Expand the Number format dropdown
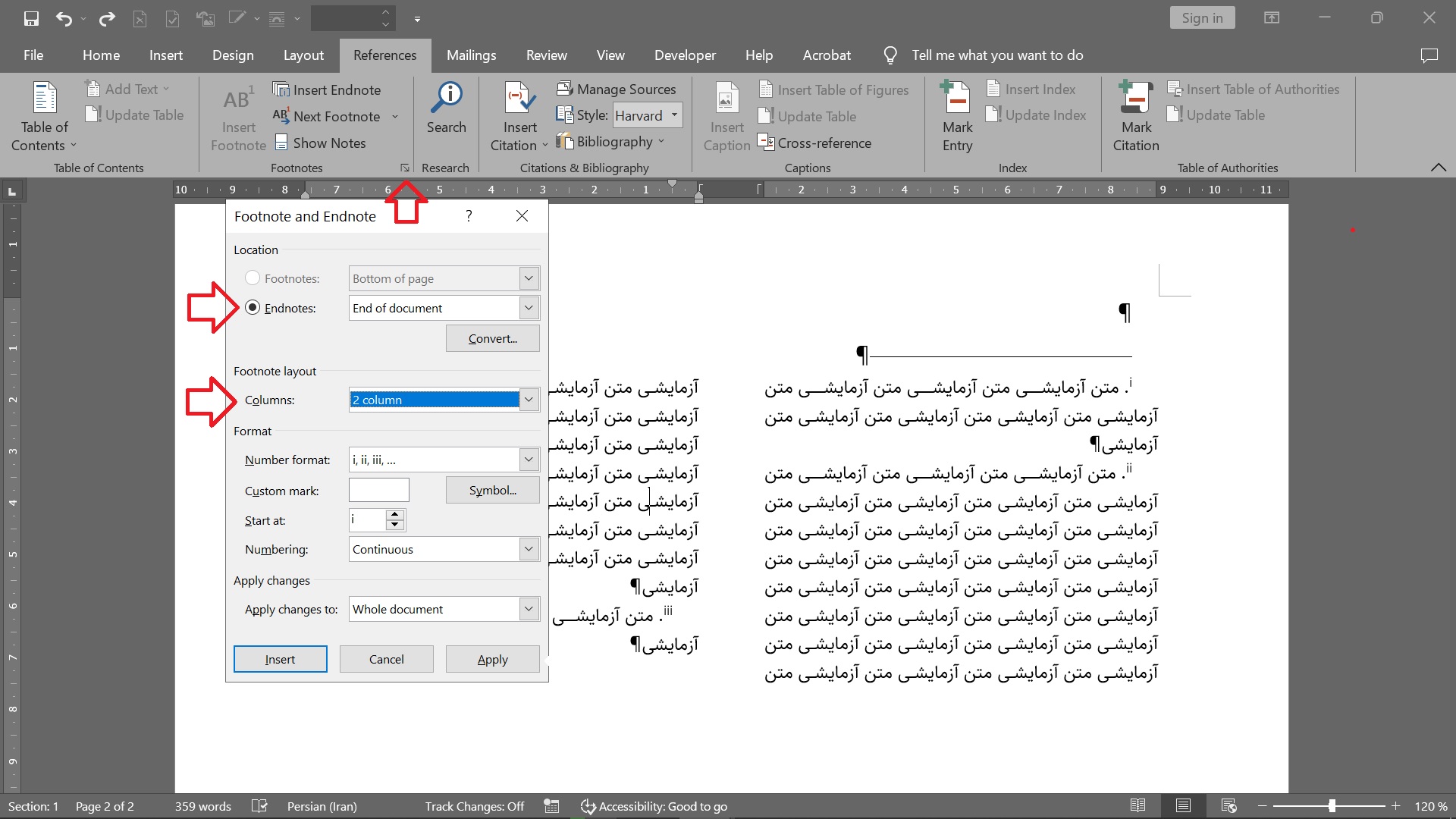Viewport: 1456px width, 819px height. tap(529, 459)
